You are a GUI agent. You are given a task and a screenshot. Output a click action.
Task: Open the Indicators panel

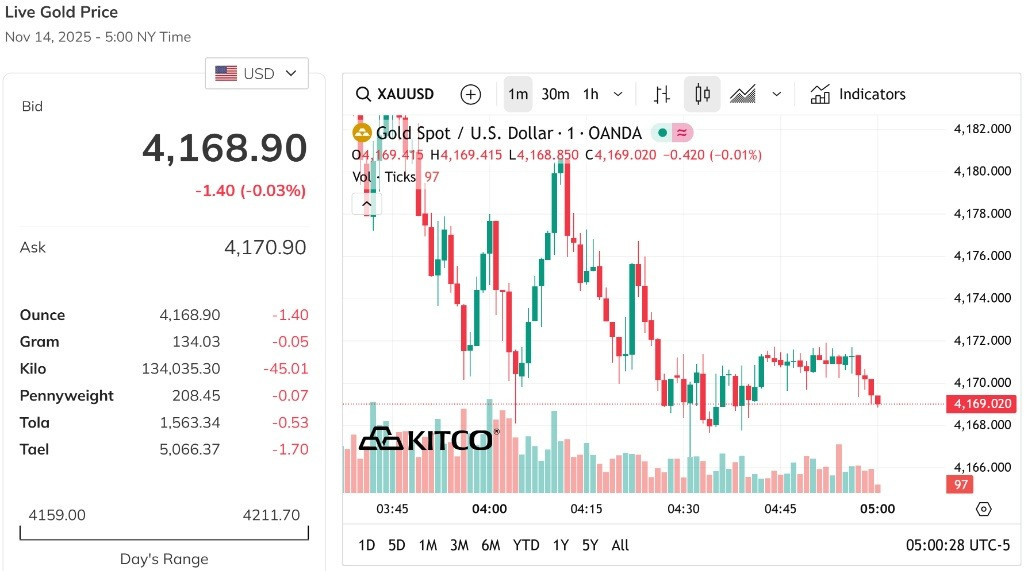[857, 94]
